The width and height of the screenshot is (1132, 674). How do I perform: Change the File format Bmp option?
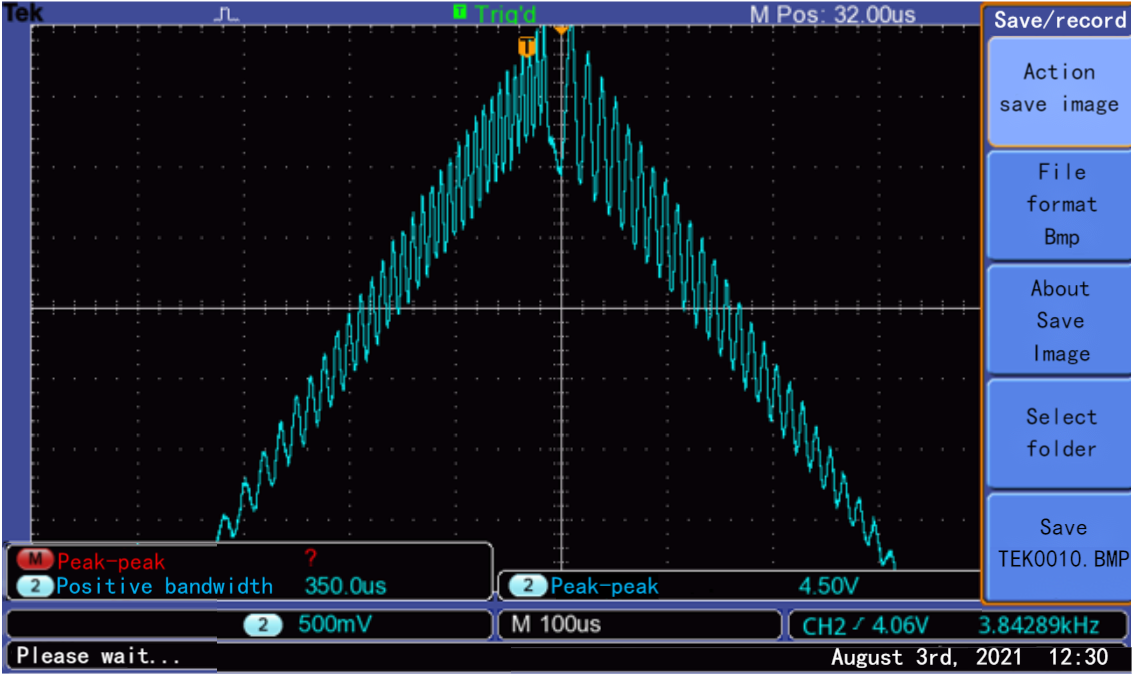(1060, 205)
